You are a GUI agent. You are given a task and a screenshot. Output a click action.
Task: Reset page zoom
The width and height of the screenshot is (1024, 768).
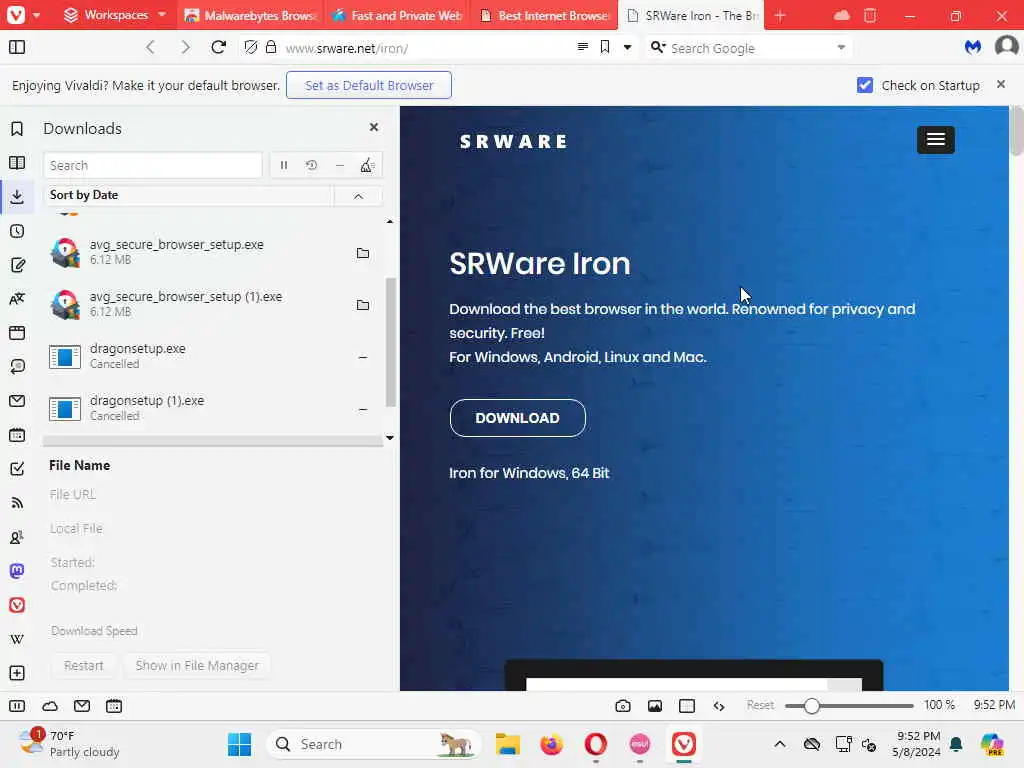pyautogui.click(x=760, y=705)
